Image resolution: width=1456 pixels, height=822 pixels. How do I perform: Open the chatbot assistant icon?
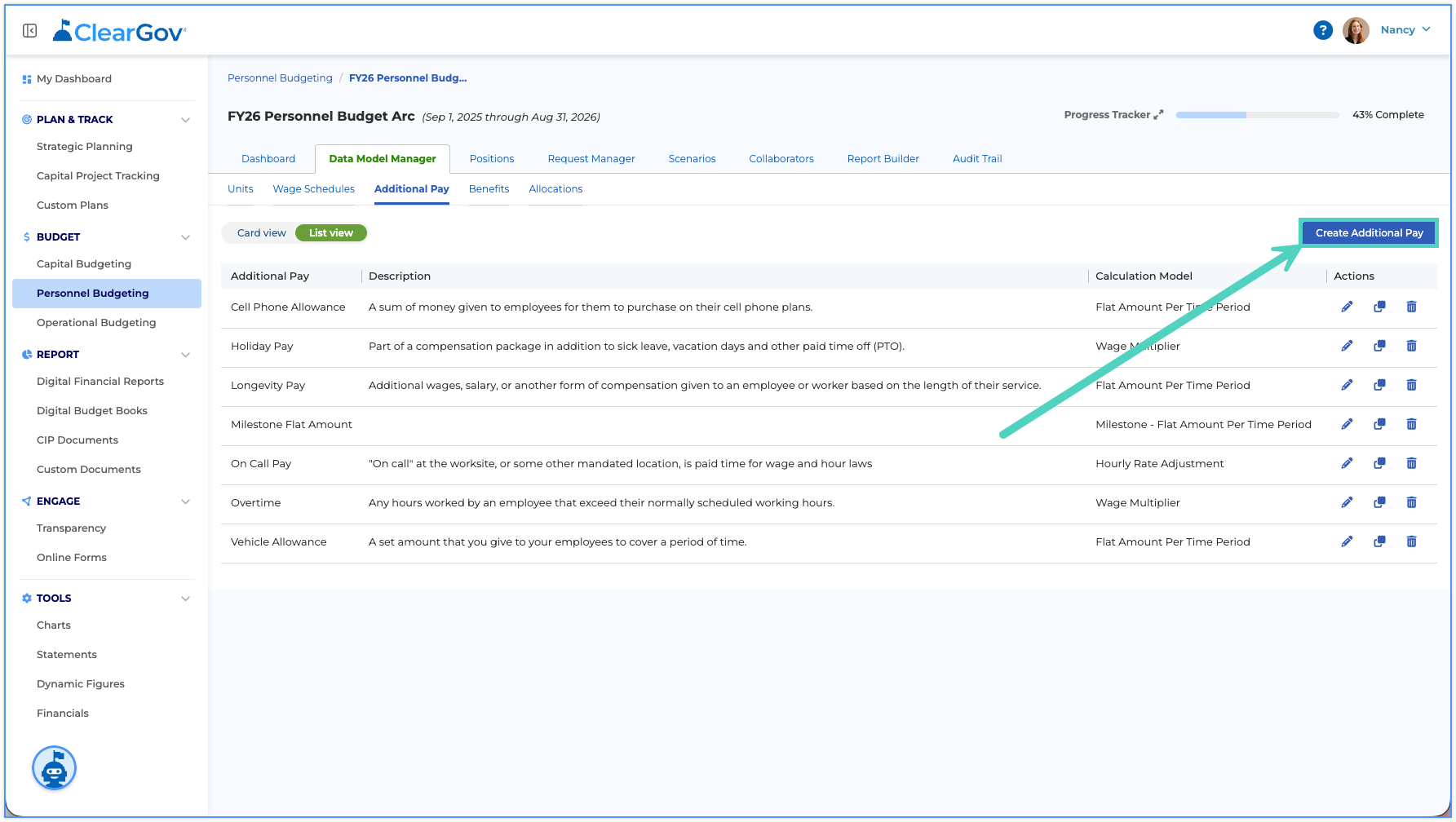(54, 768)
